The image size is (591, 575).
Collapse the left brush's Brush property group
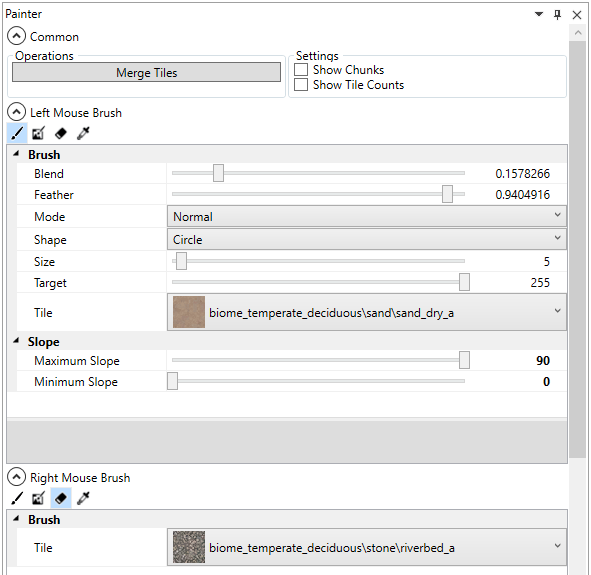pos(16,154)
